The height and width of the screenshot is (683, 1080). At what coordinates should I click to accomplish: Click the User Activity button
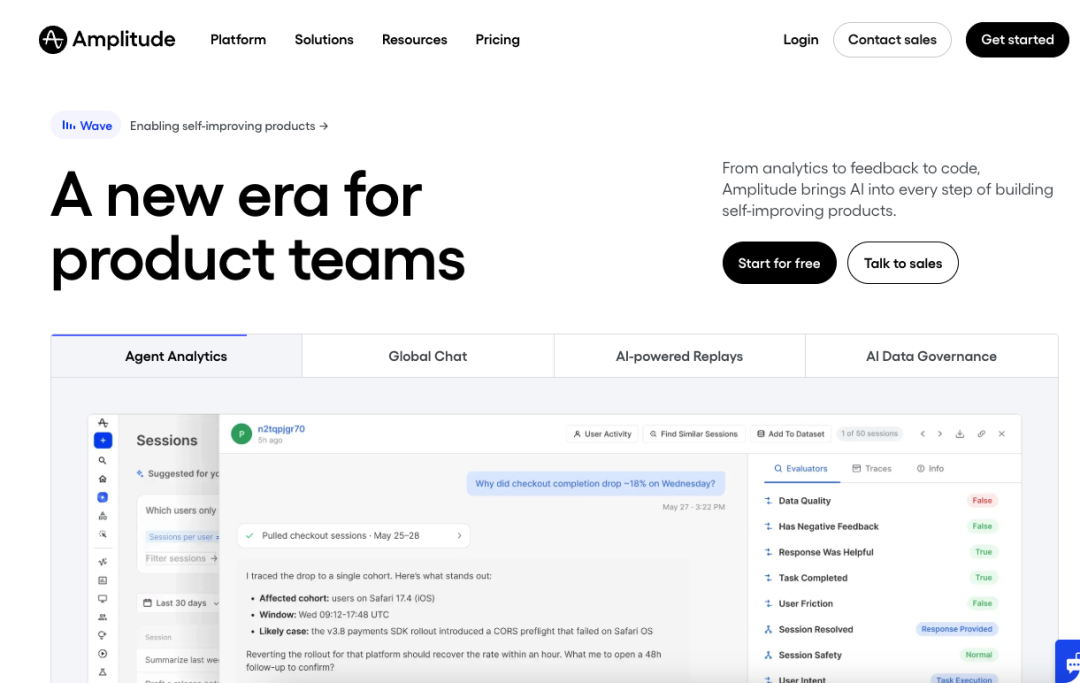[x=602, y=434]
